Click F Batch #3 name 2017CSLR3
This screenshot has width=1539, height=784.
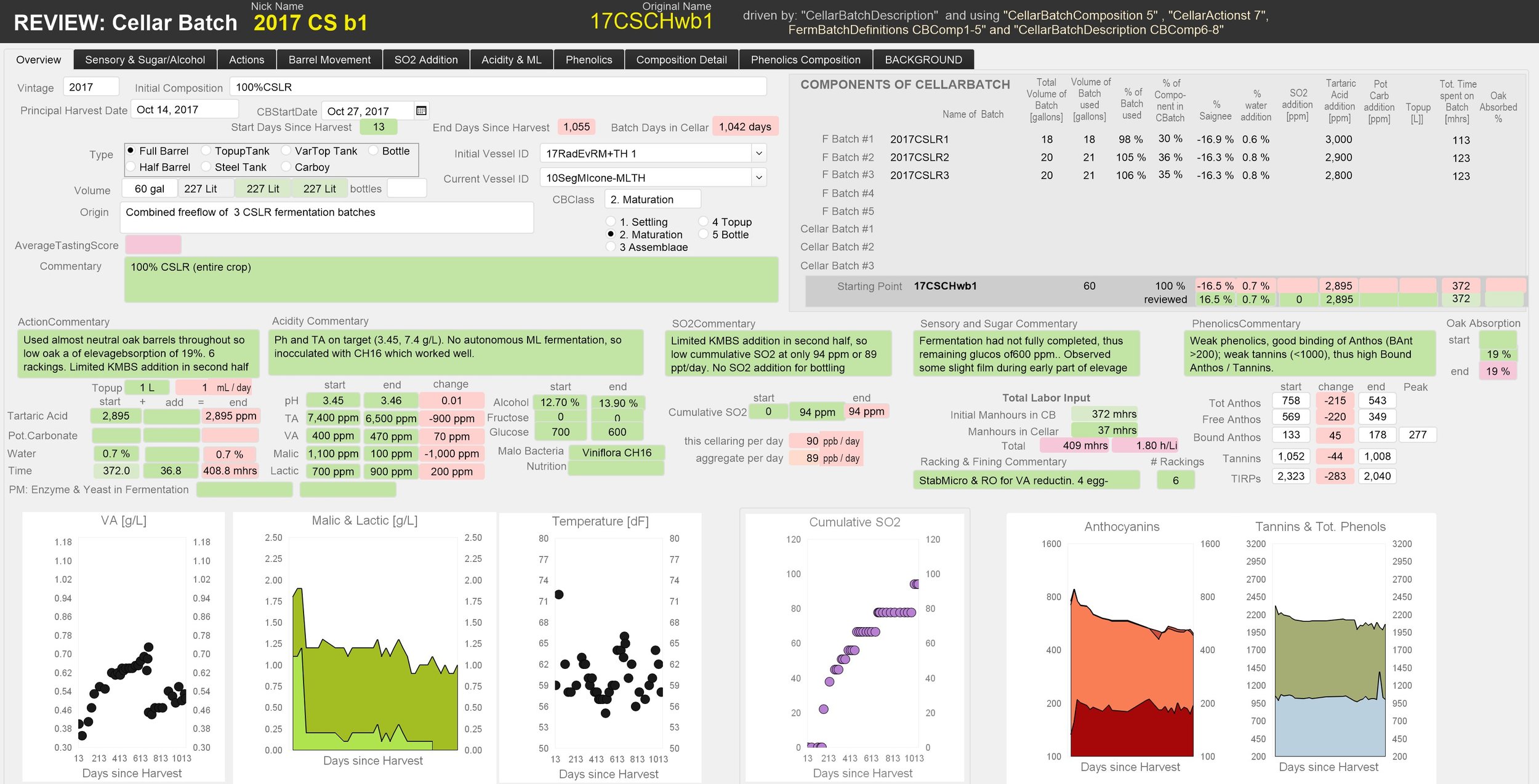(x=919, y=175)
